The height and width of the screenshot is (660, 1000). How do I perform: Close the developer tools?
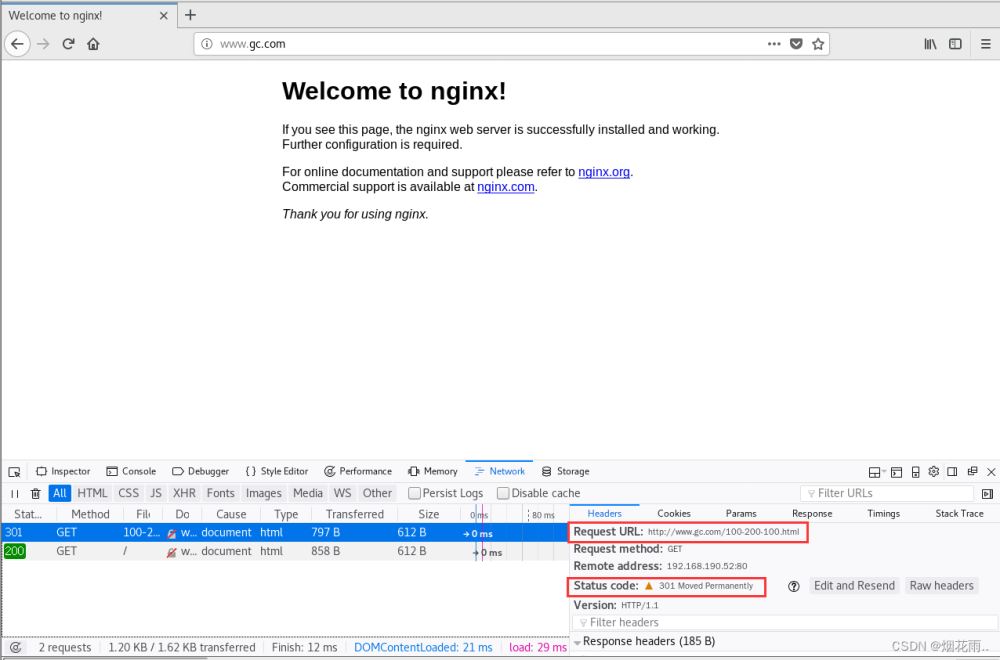click(991, 472)
